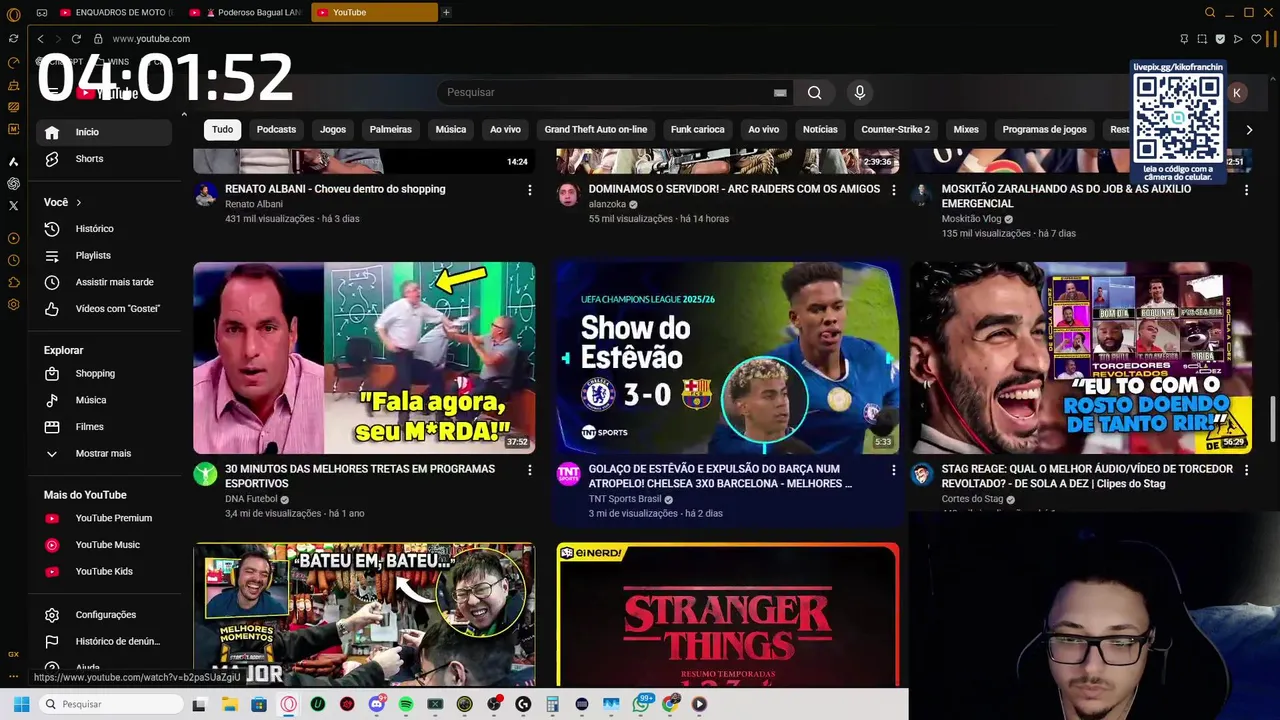
Task: Open Moskitão Vlog channel link
Action: (971, 219)
